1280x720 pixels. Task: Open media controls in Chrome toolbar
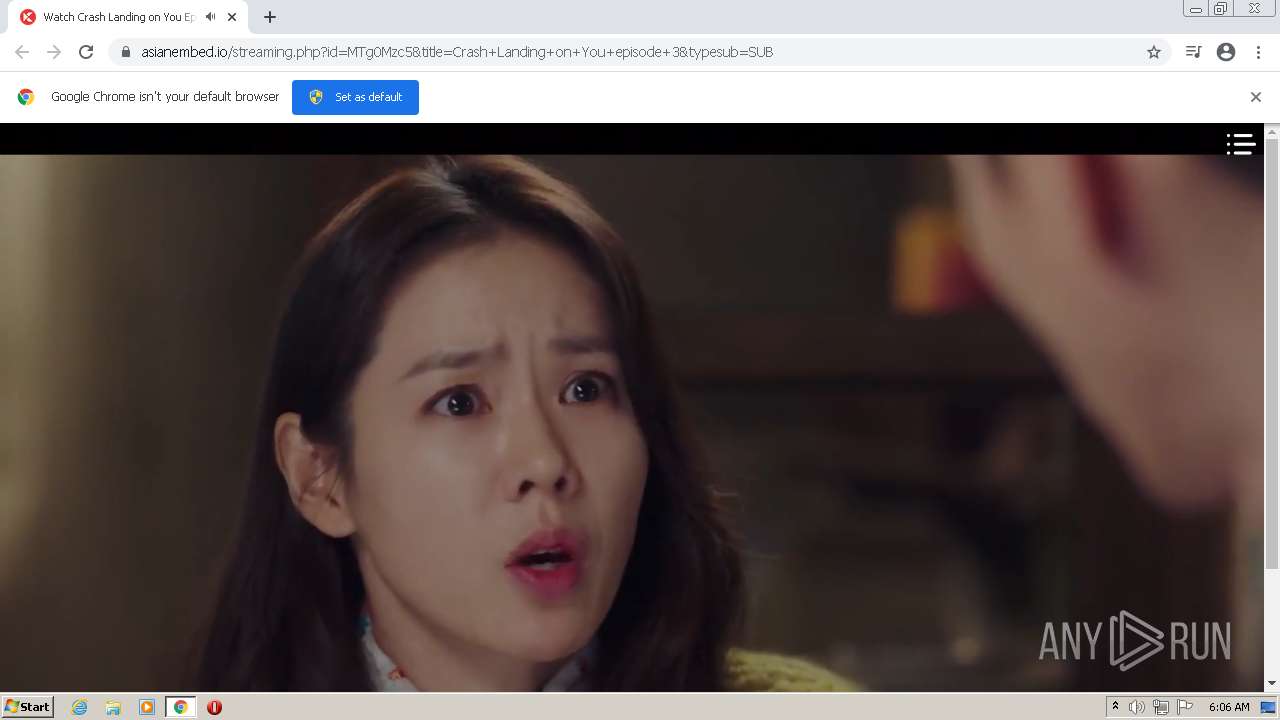point(1193,52)
